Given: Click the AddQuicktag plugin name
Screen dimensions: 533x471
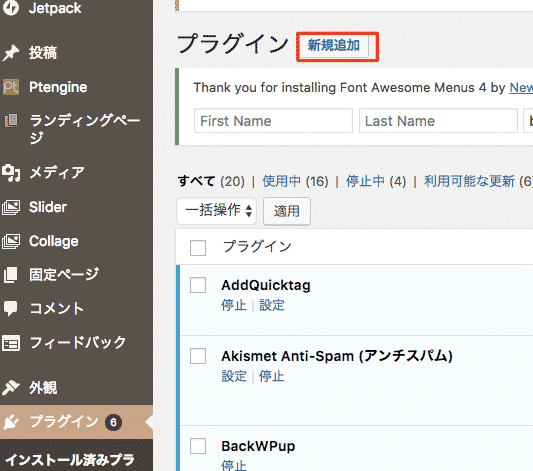Looking at the screenshot, I should coord(266,285).
